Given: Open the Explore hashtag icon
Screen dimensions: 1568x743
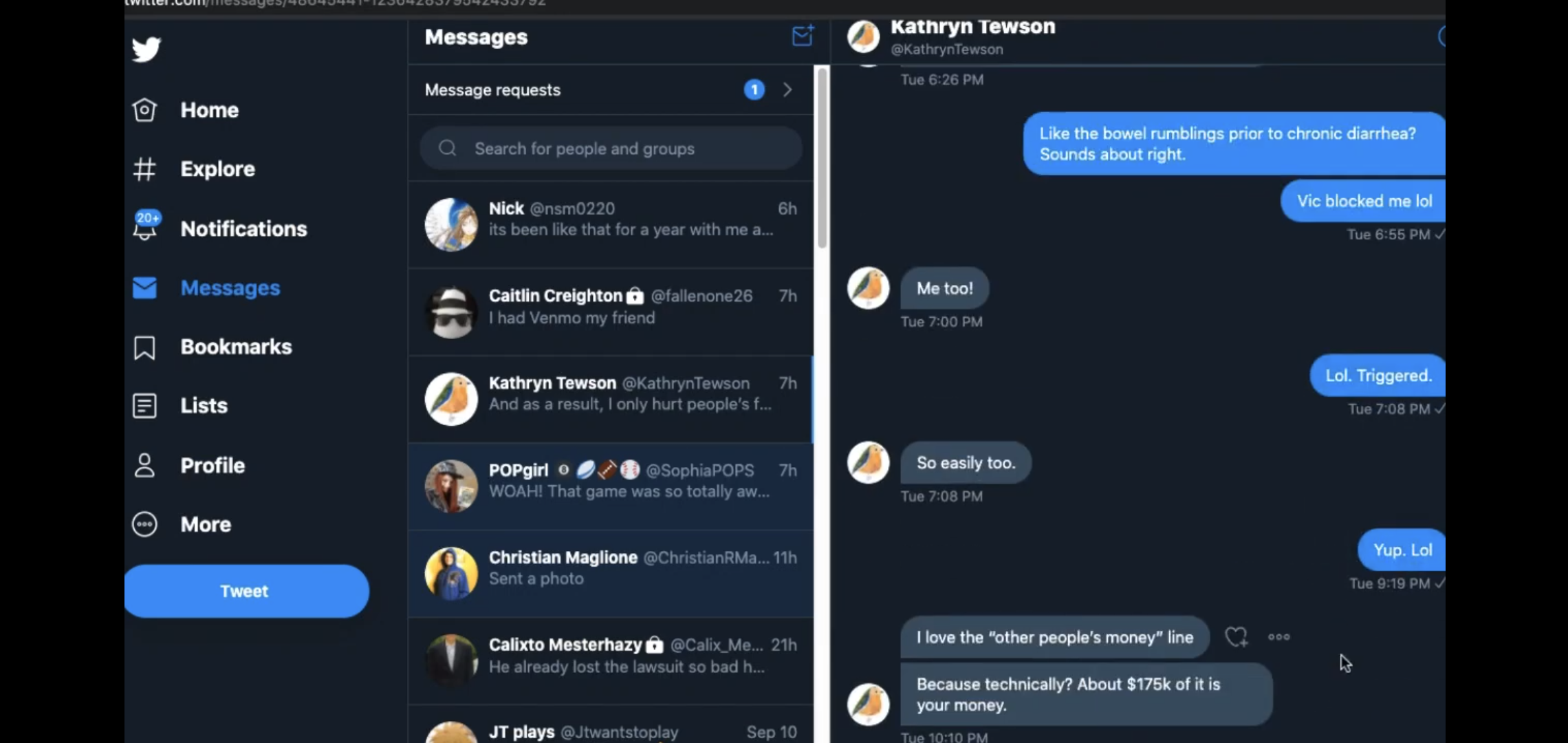Looking at the screenshot, I should [x=144, y=169].
